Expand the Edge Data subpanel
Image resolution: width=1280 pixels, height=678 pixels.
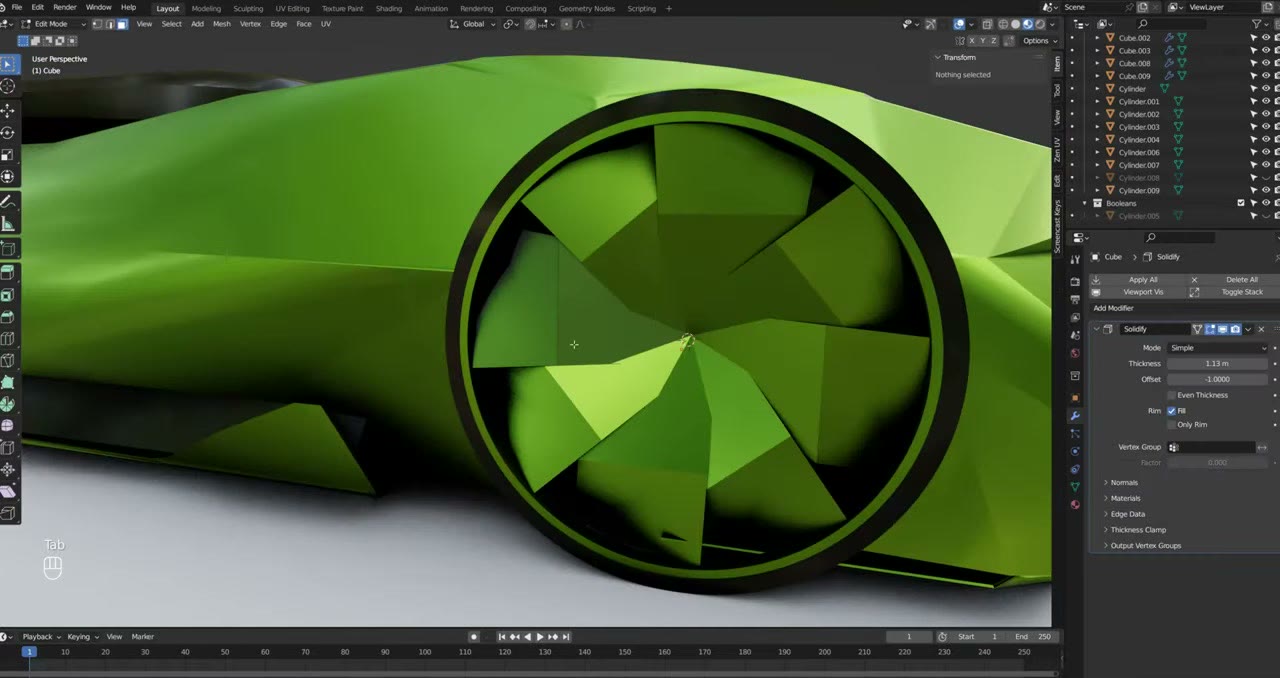pyautogui.click(x=1127, y=514)
